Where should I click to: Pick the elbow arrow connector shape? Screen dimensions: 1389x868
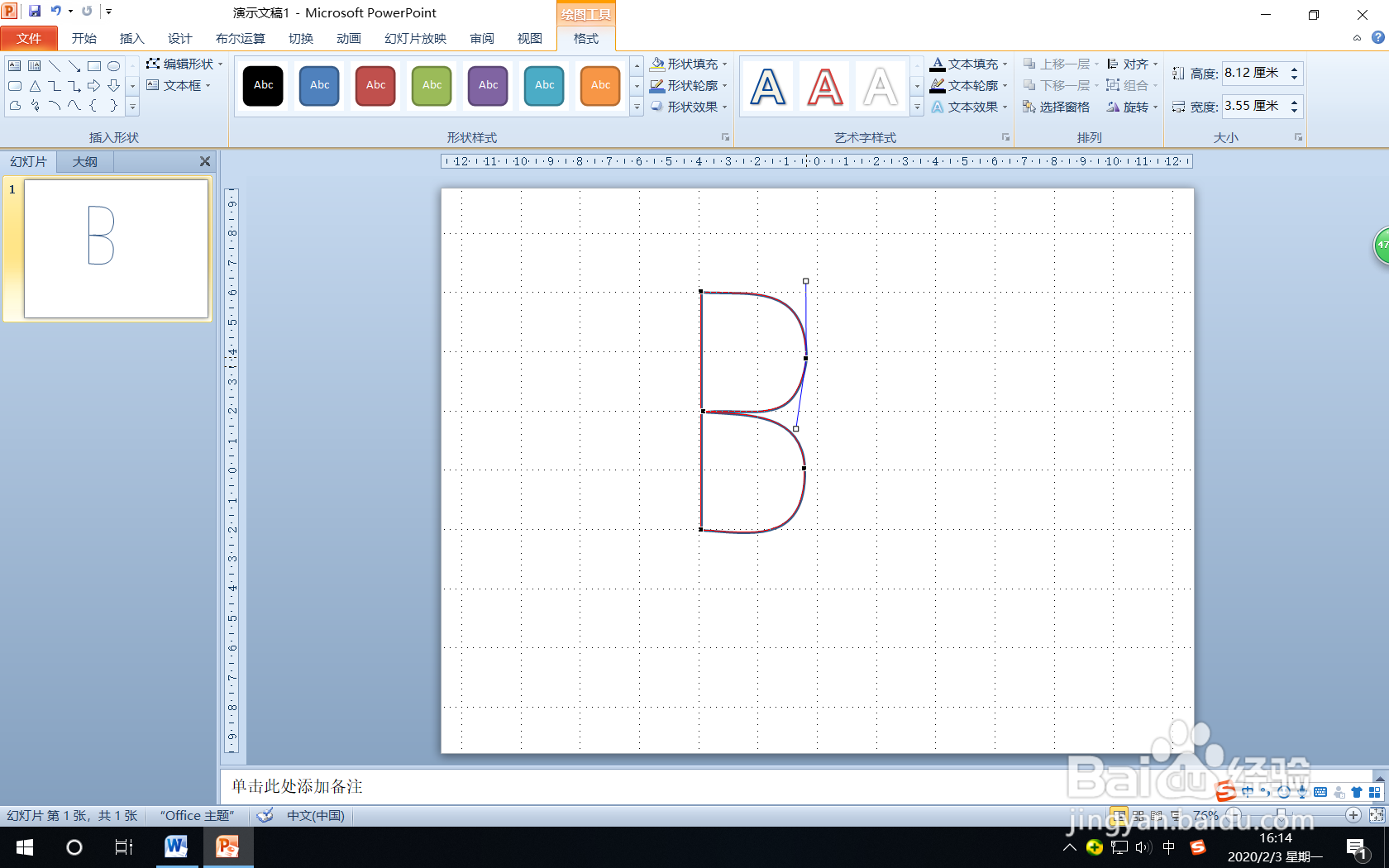[74, 85]
